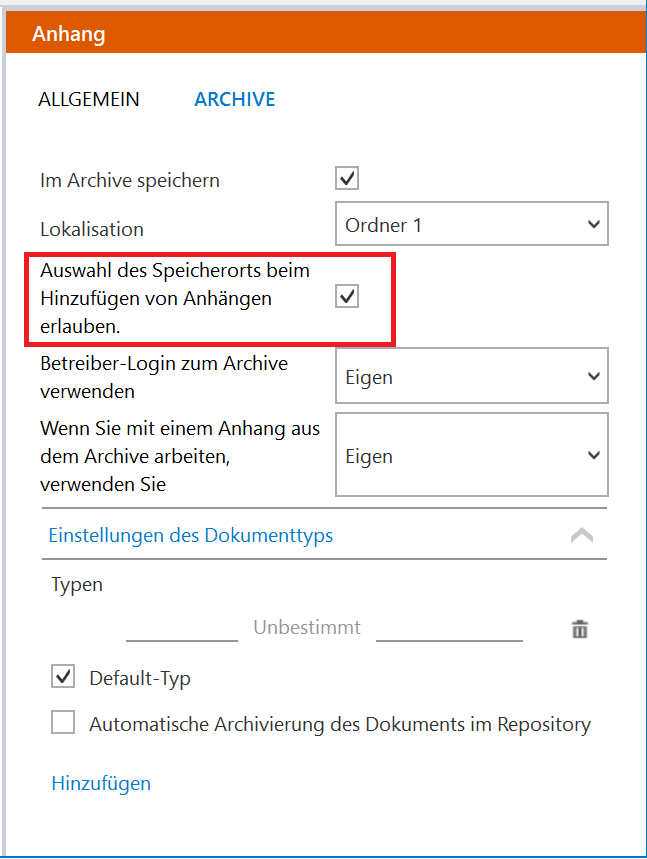Click the Default-Typ label text
The image size is (647, 859).
[x=140, y=678]
